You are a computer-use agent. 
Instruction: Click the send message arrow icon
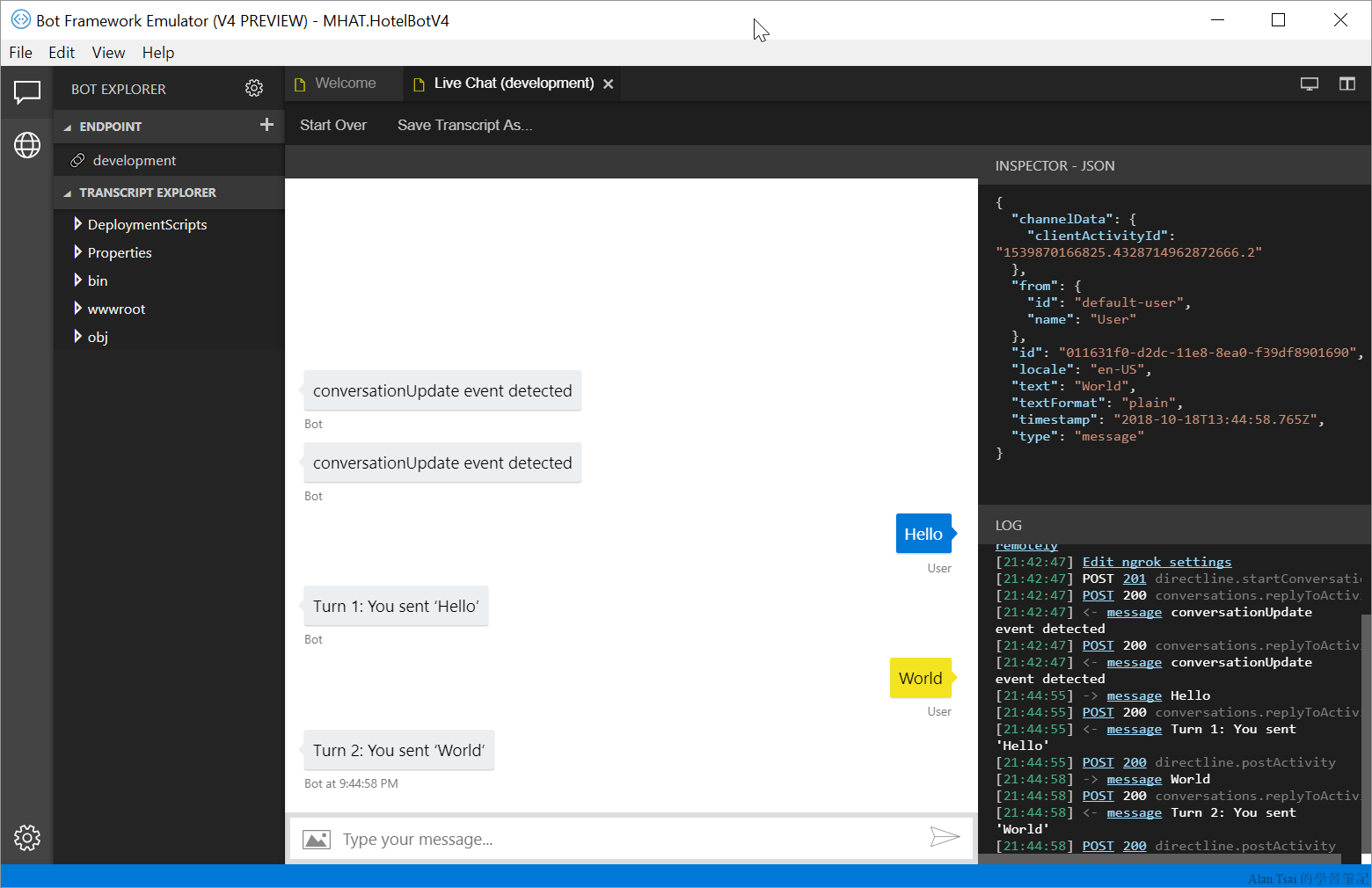click(x=945, y=836)
